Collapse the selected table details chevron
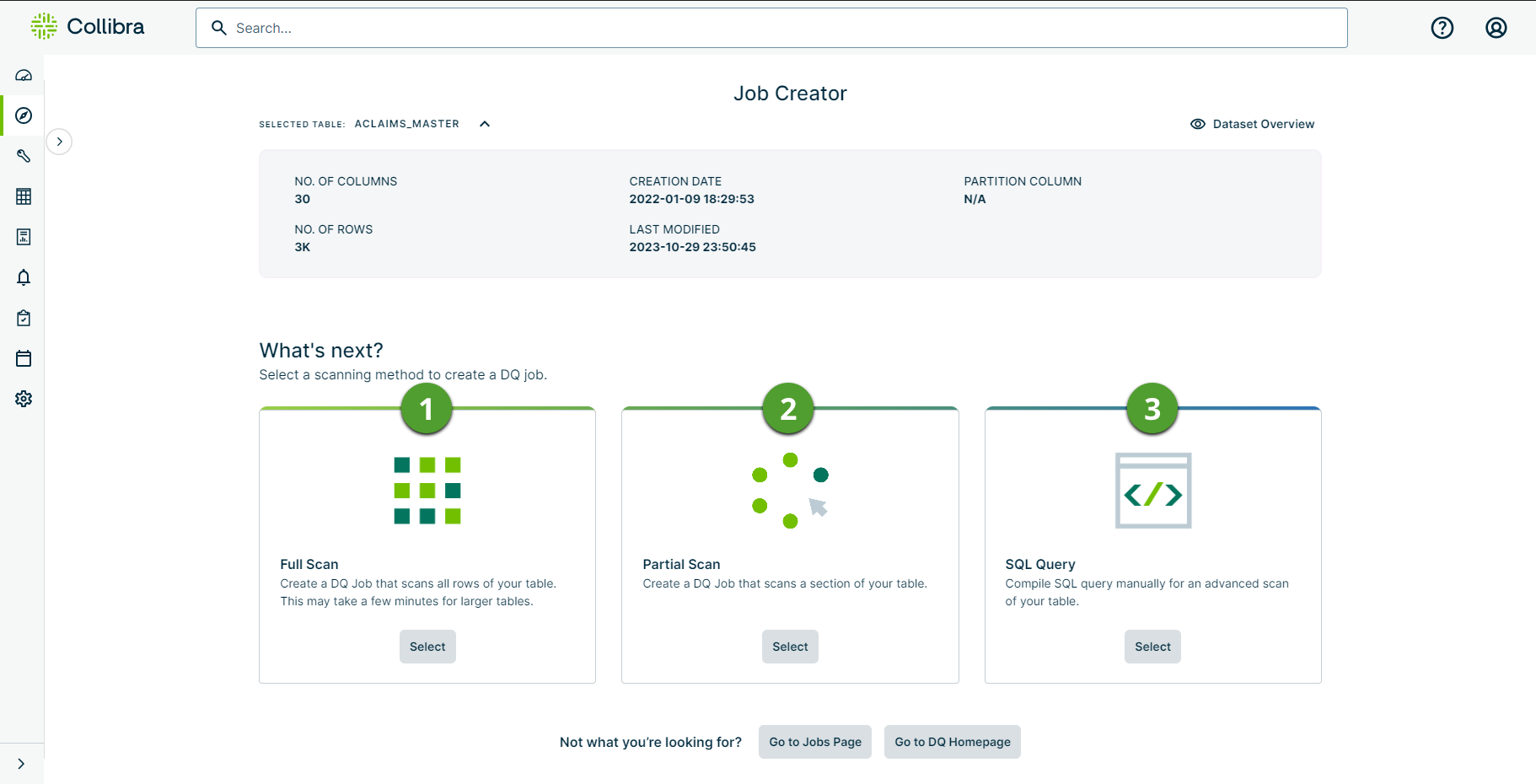The width and height of the screenshot is (1536, 784). pyautogui.click(x=485, y=124)
